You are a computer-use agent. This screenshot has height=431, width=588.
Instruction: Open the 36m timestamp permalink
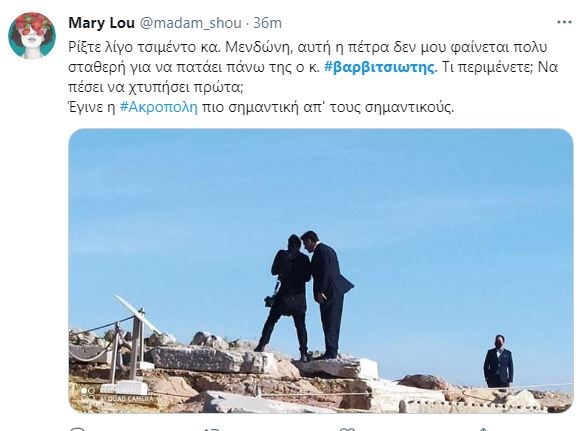(267, 23)
